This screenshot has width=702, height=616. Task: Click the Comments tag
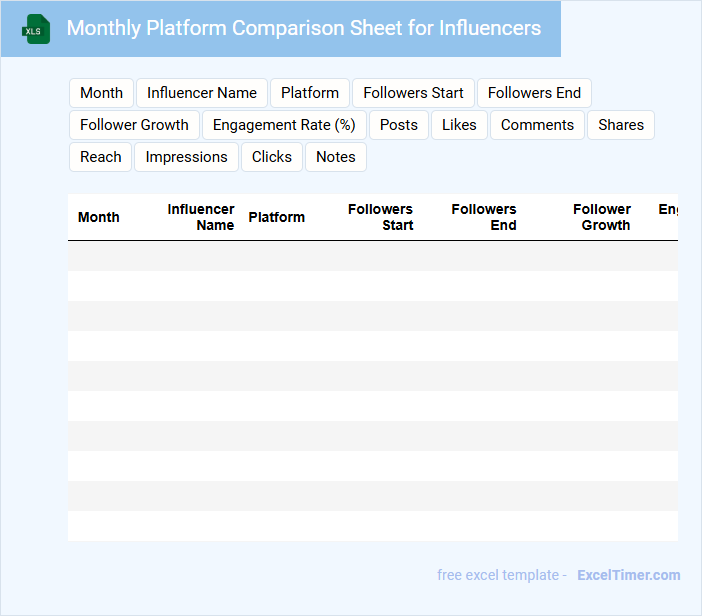click(x=537, y=125)
